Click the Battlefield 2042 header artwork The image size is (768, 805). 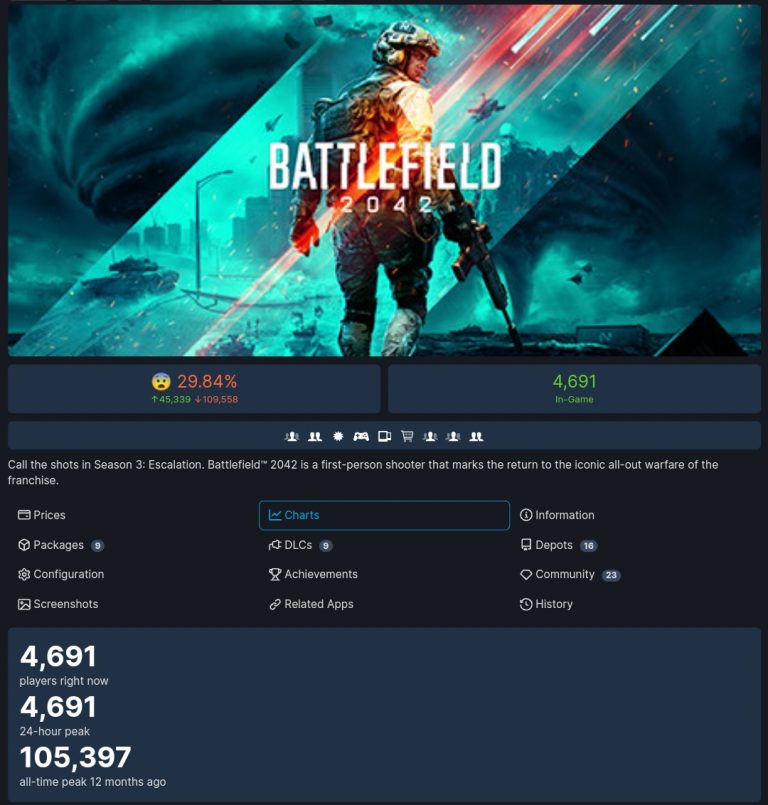click(x=385, y=180)
